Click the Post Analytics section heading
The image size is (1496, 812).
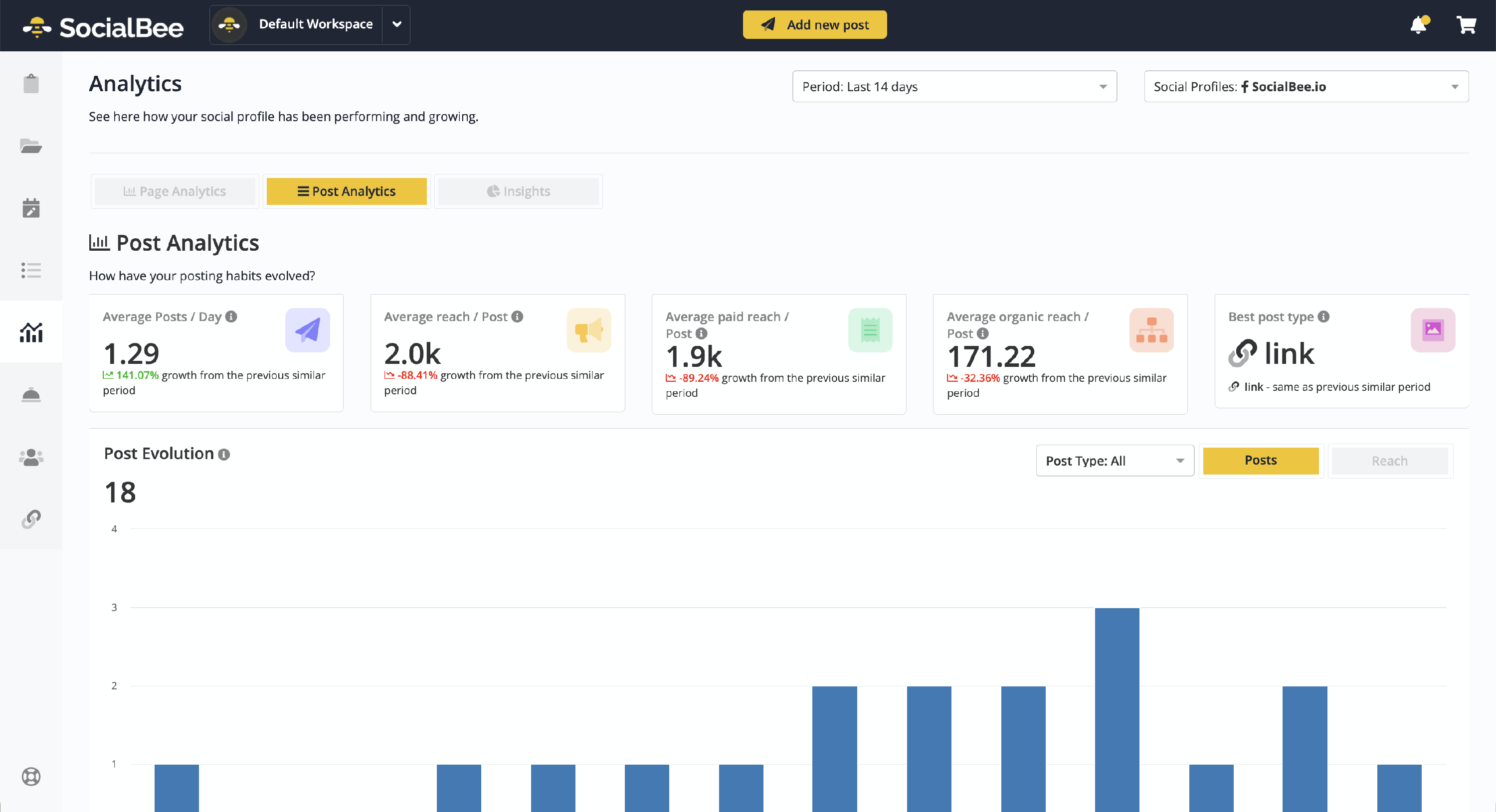coord(187,243)
